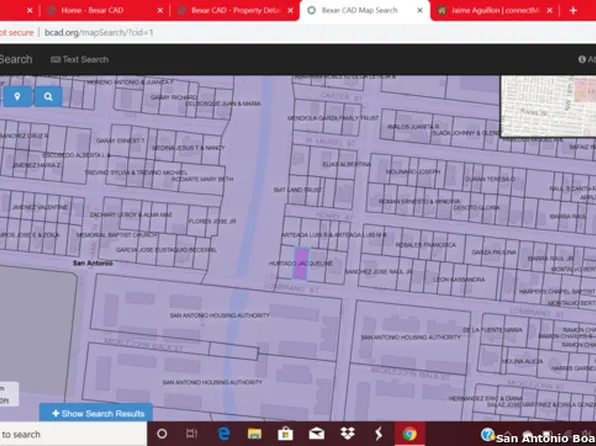Open Text Search in the navigation bar

click(79, 59)
